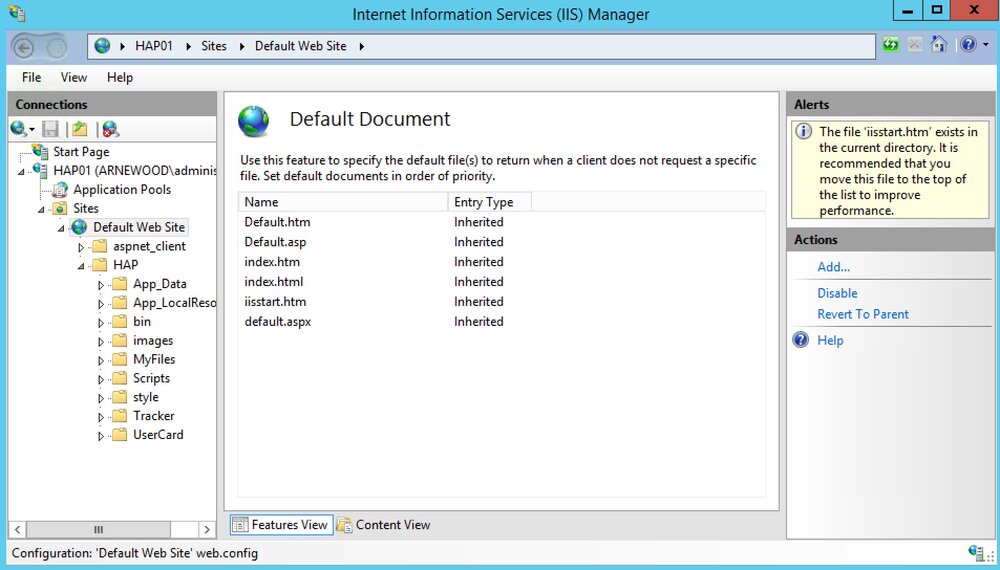Screen dimensions: 1000x570
Task: Click Revert To Parent action link
Action: 863,314
